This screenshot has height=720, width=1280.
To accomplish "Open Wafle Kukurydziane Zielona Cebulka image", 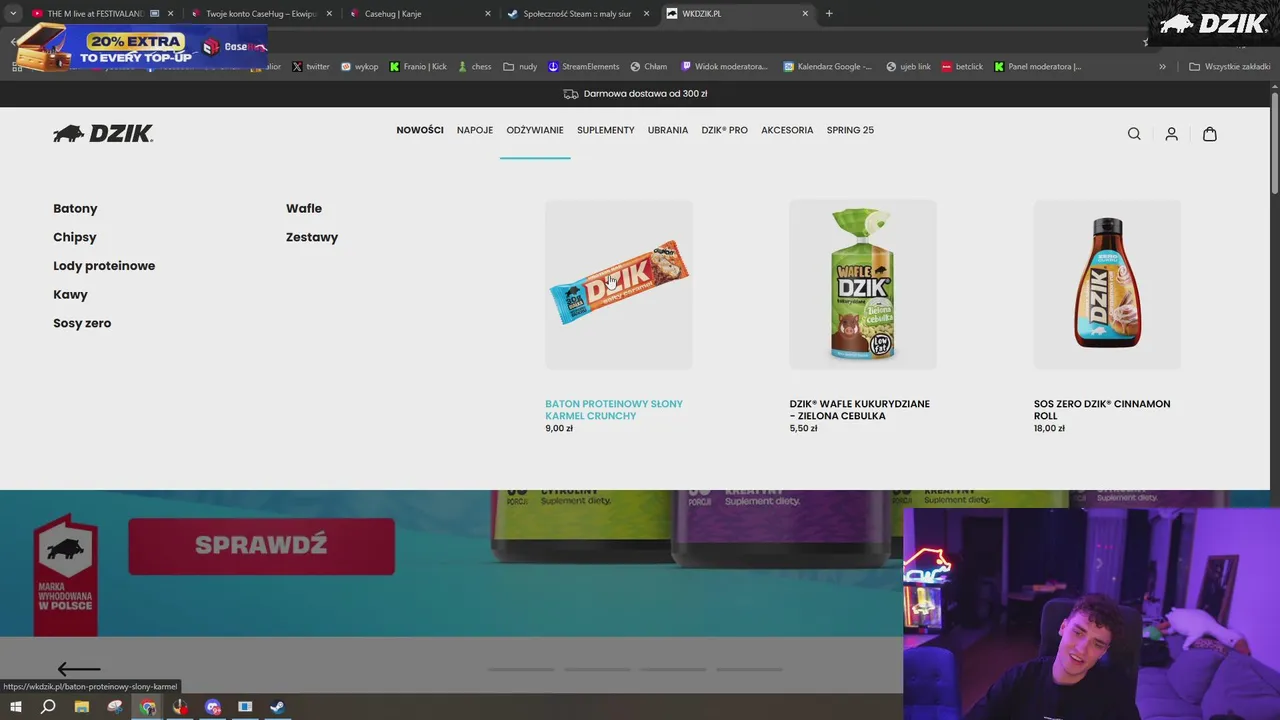I will 863,285.
